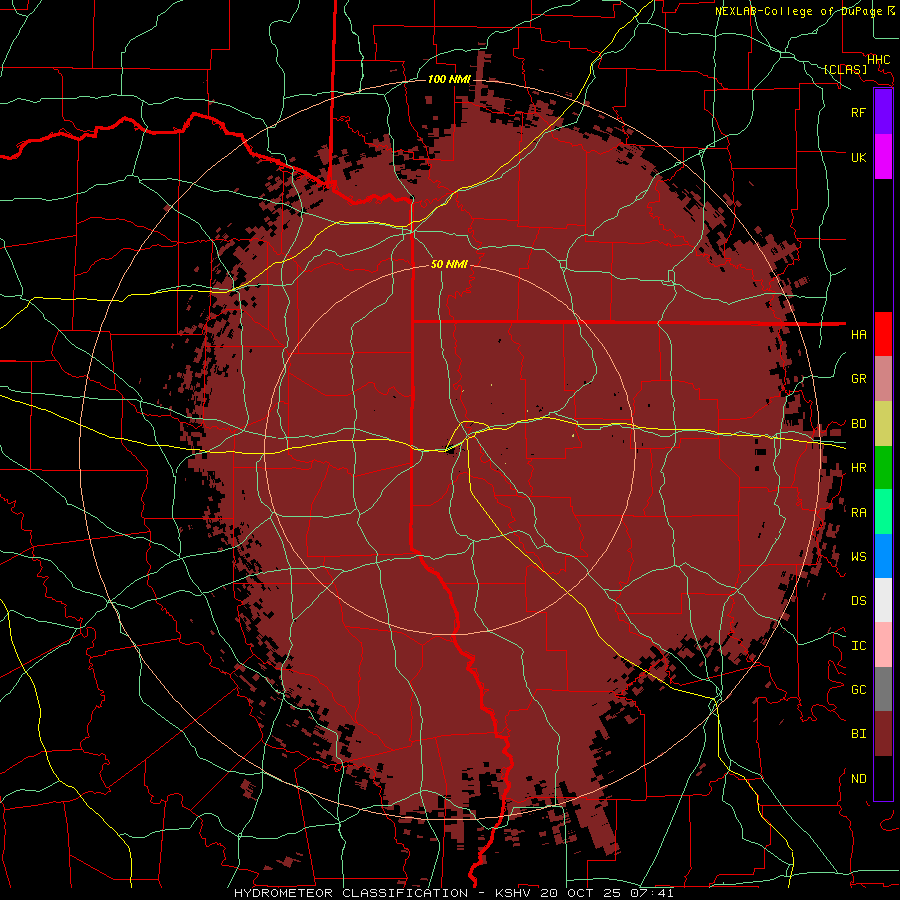Click the 'BD' legend label
The width and height of the screenshot is (900, 900).
858,424
